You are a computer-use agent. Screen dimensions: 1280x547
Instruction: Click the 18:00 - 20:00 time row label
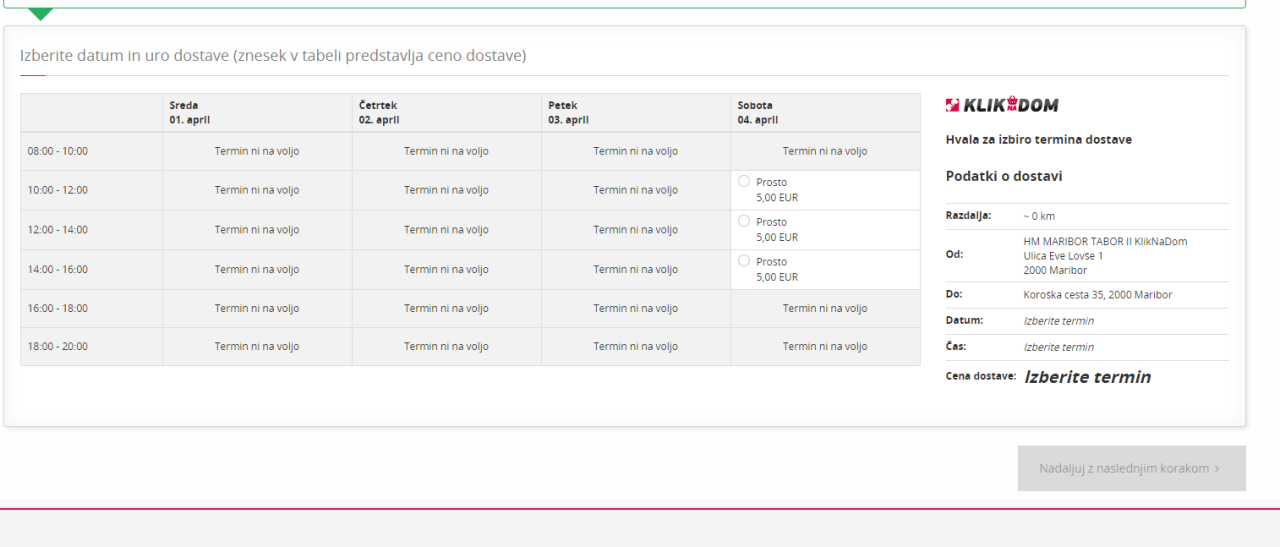(x=58, y=347)
